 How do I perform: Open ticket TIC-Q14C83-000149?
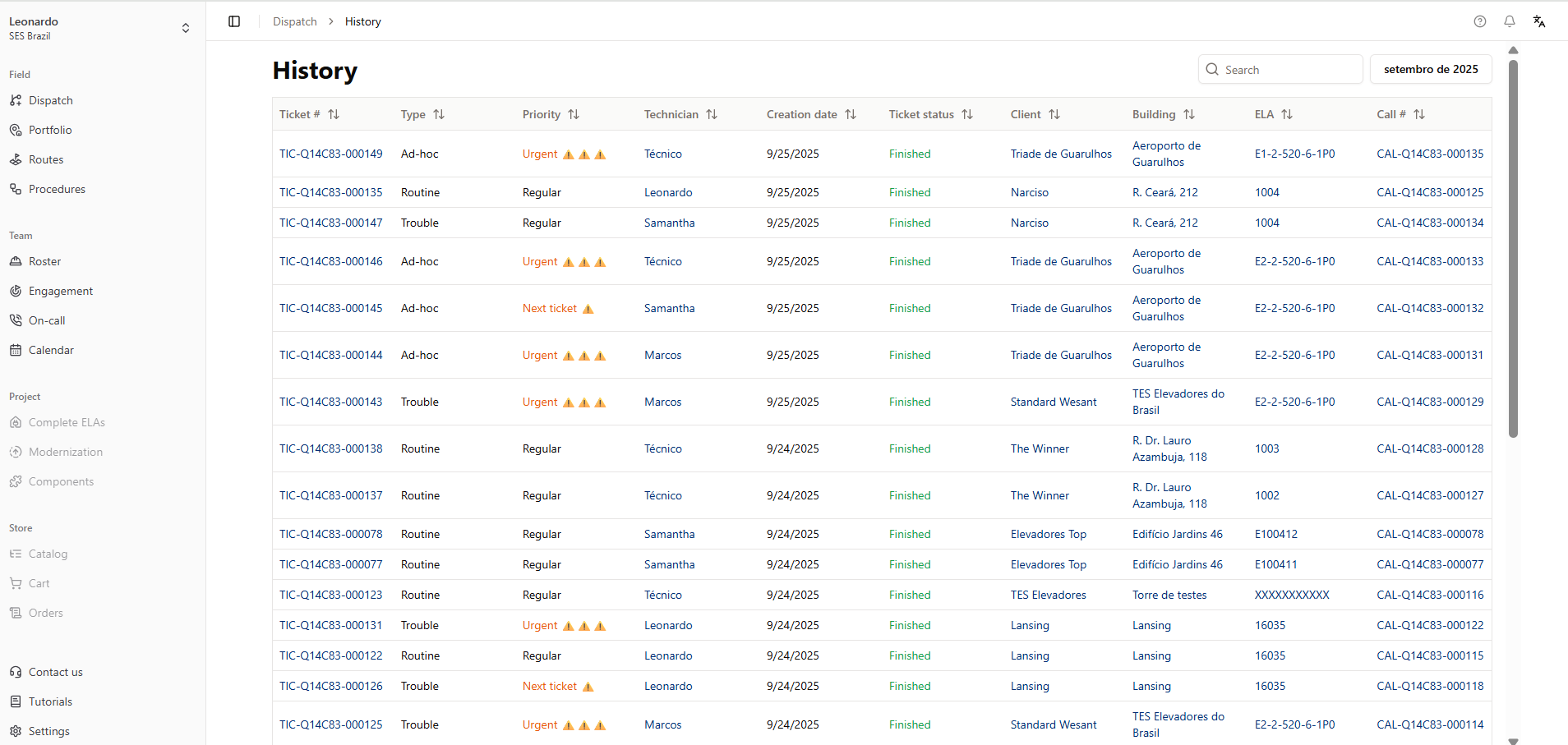coord(331,154)
